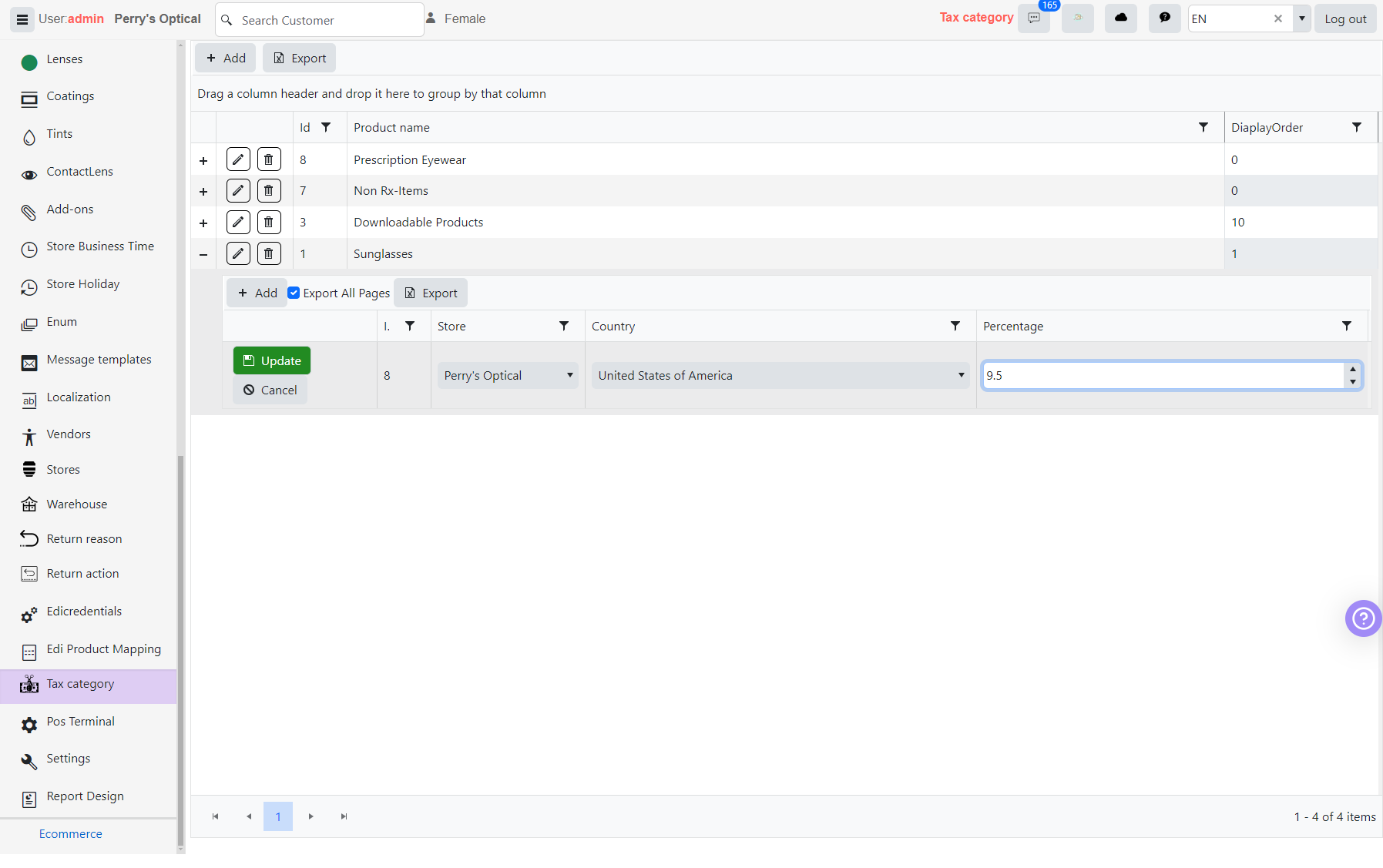Image resolution: width=1383 pixels, height=868 pixels.
Task: Focus the Percentage input field
Action: click(x=1163, y=375)
